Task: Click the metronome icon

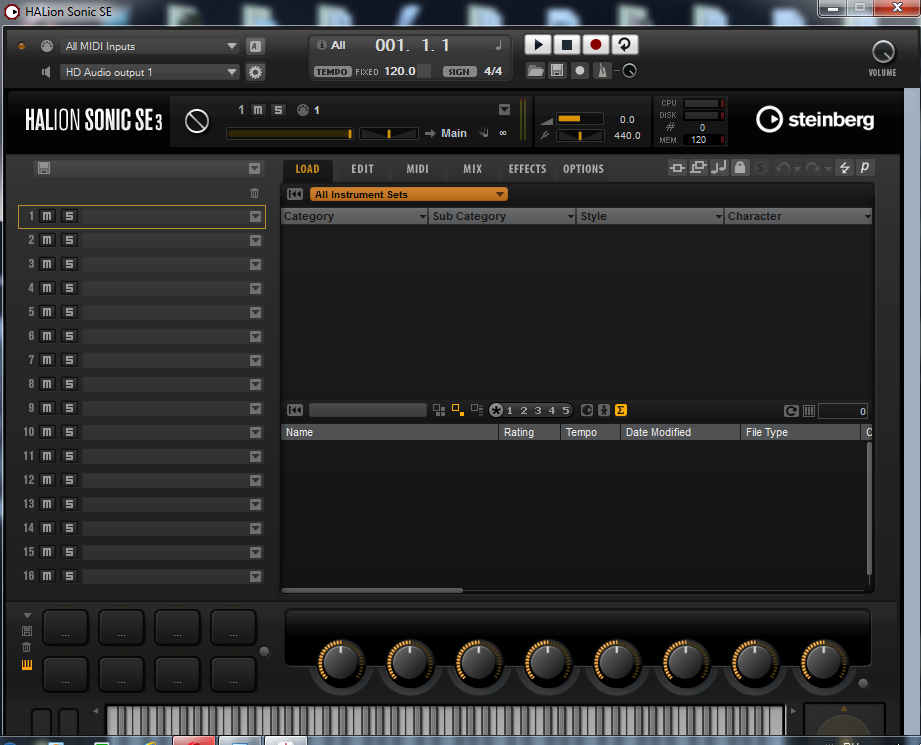Action: (602, 71)
